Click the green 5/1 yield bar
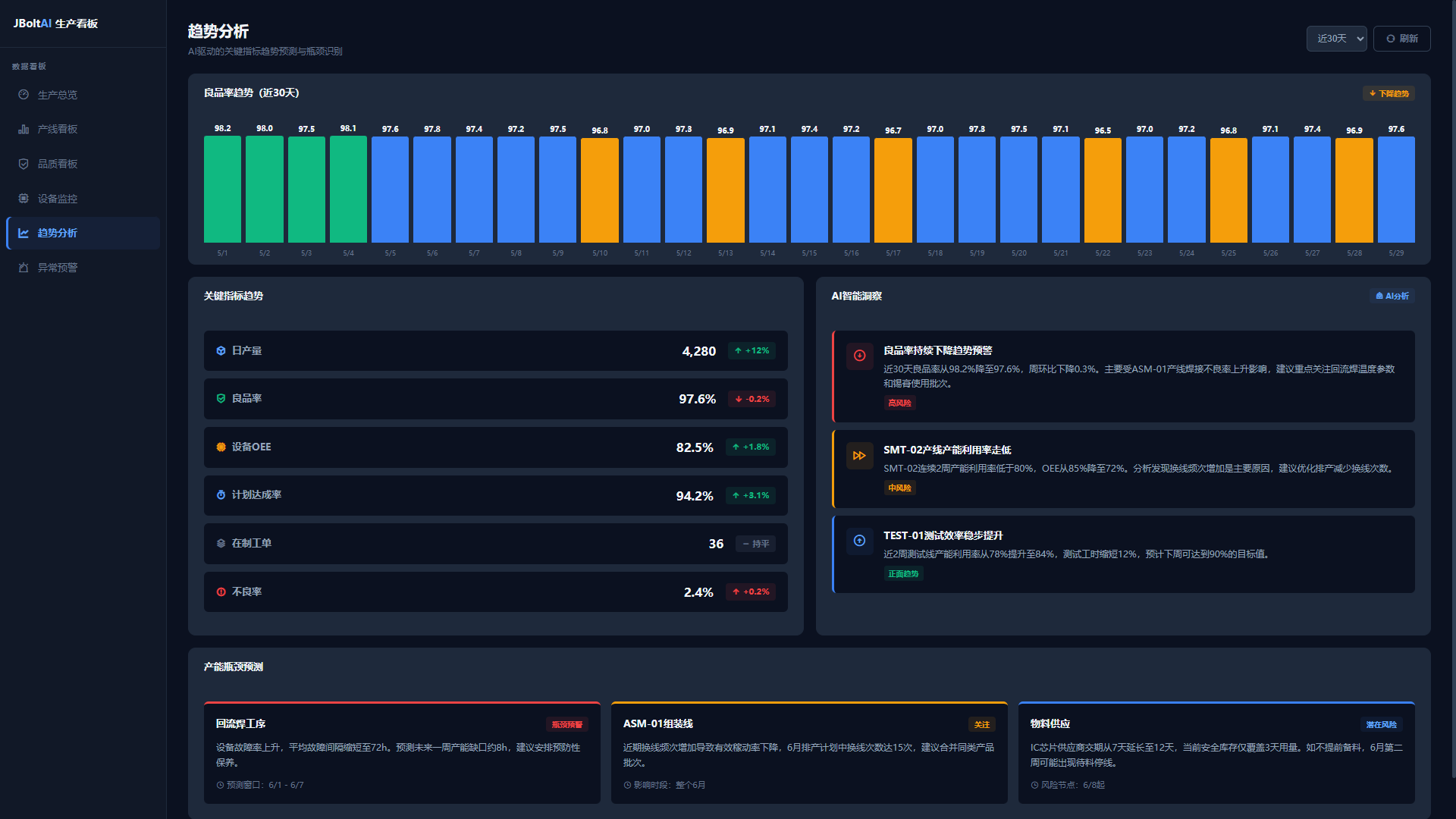 point(222,189)
